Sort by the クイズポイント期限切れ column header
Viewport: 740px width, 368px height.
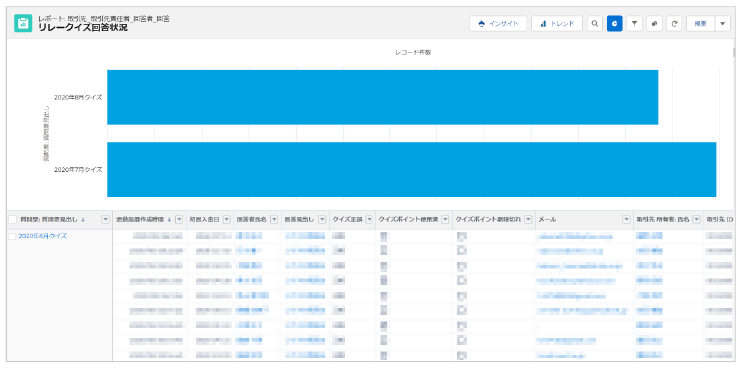[488, 219]
